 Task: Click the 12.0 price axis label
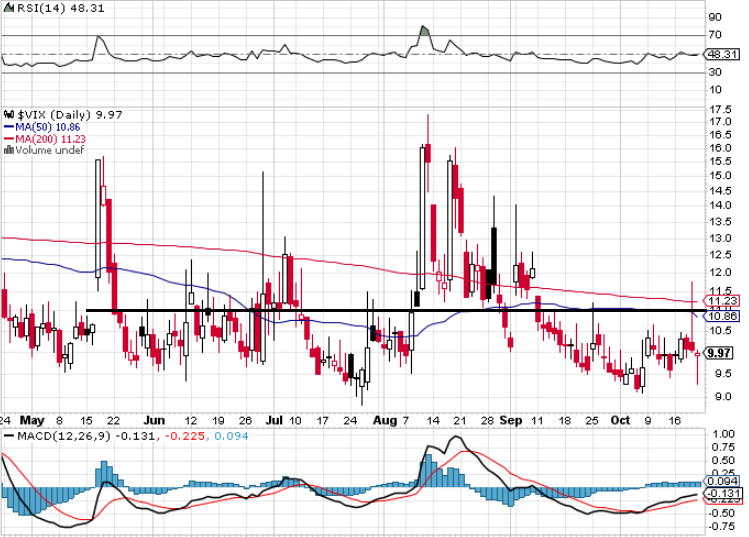coord(719,273)
